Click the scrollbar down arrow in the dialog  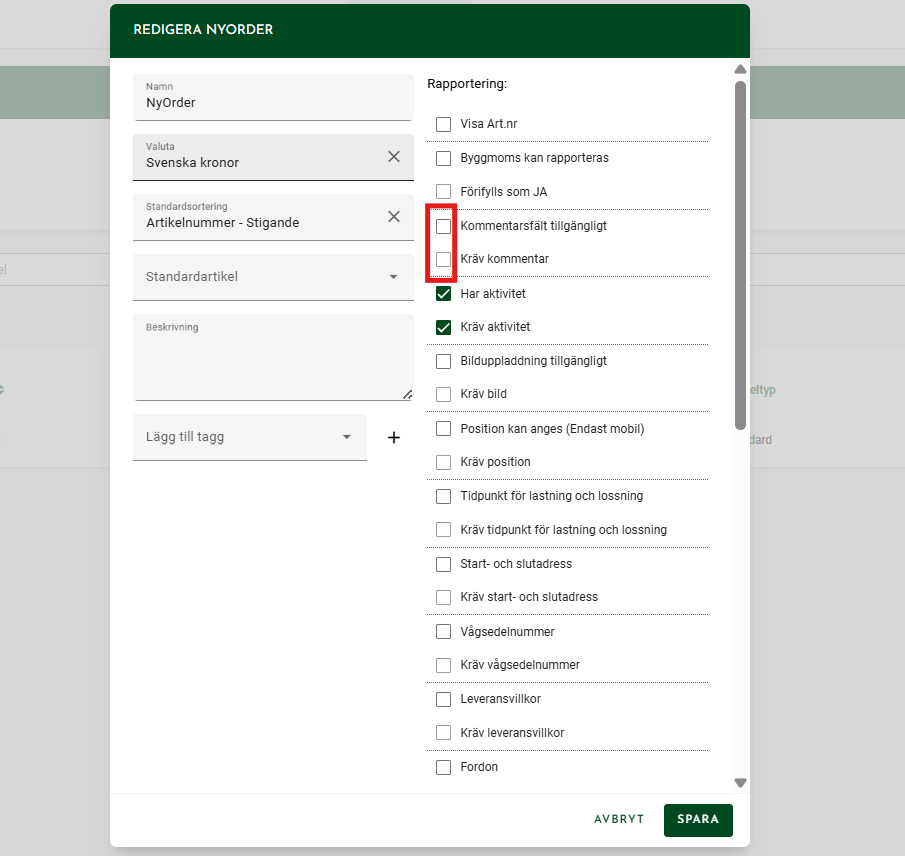coord(740,783)
